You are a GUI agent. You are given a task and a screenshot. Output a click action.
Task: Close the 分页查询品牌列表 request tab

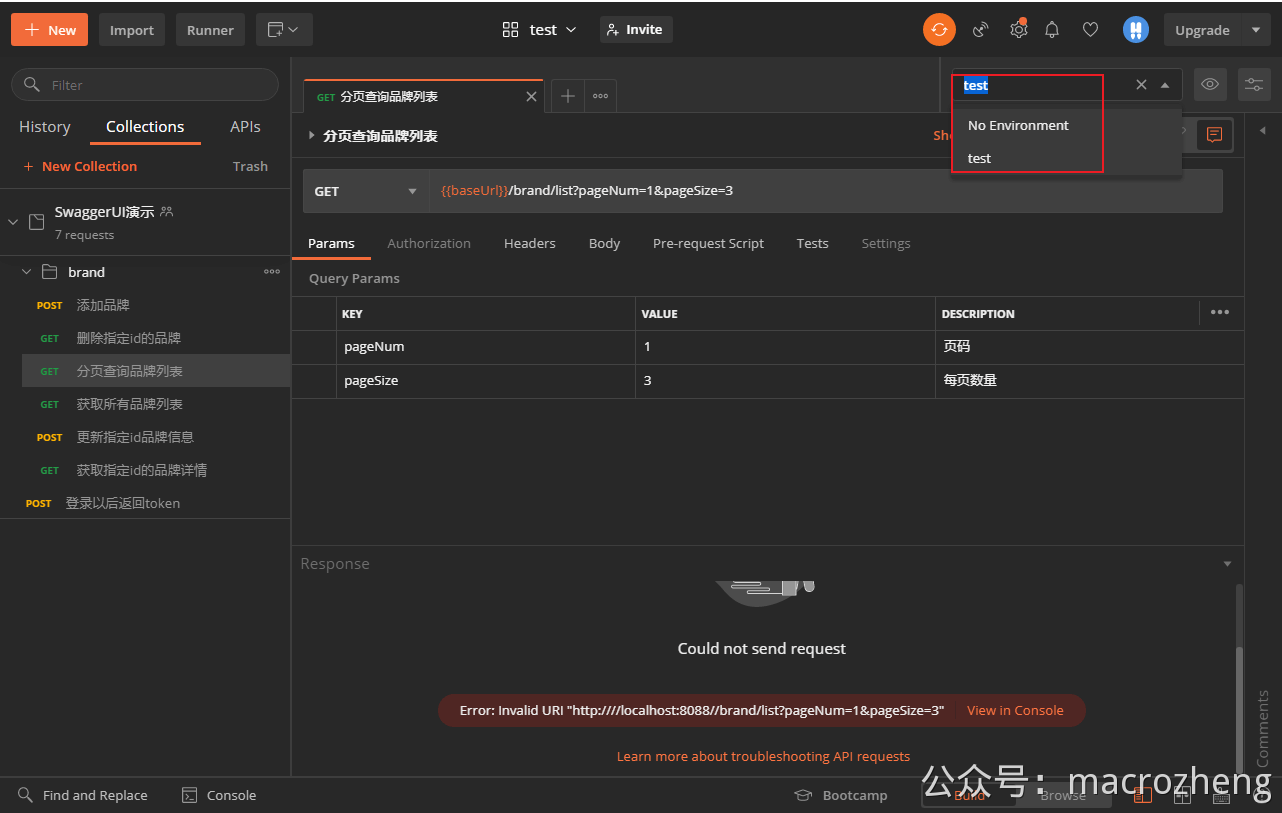[x=531, y=97]
